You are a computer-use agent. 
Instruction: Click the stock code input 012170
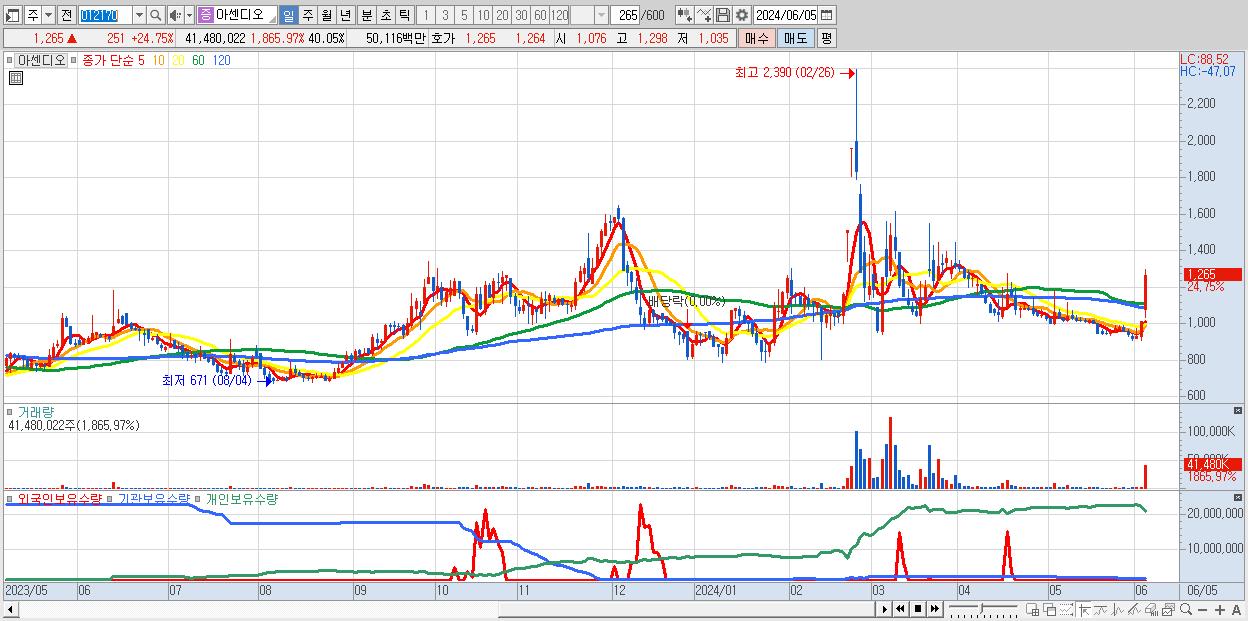click(105, 15)
